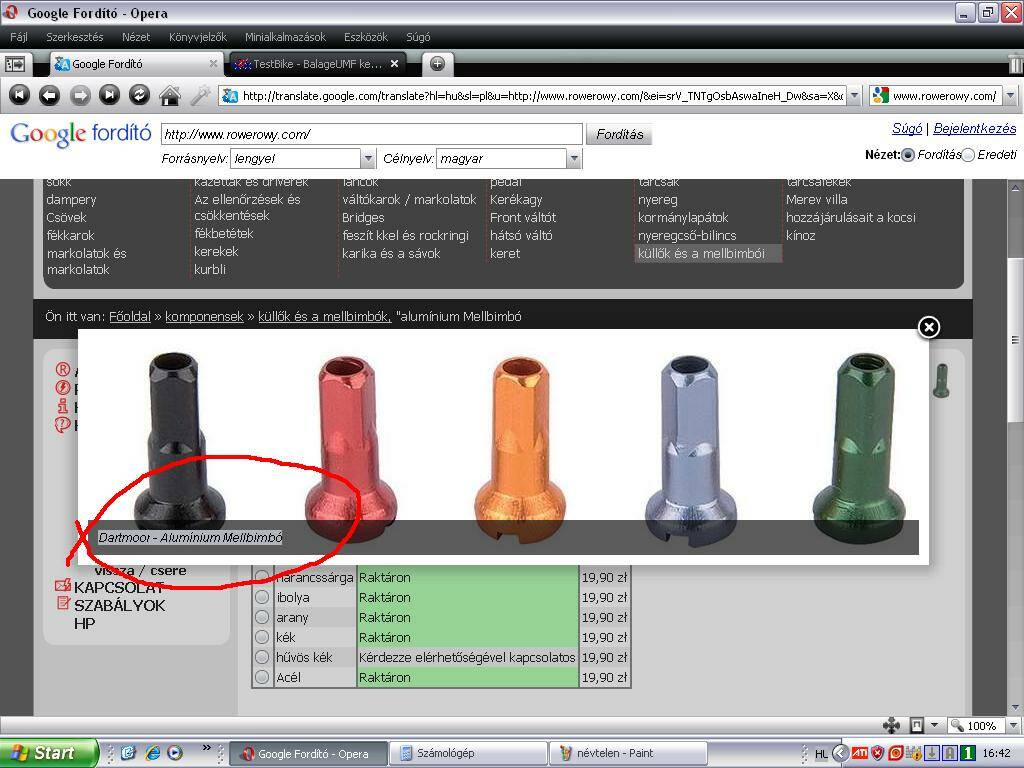Click the panning arrows status bar icon
The height and width of the screenshot is (768, 1024).
click(891, 725)
